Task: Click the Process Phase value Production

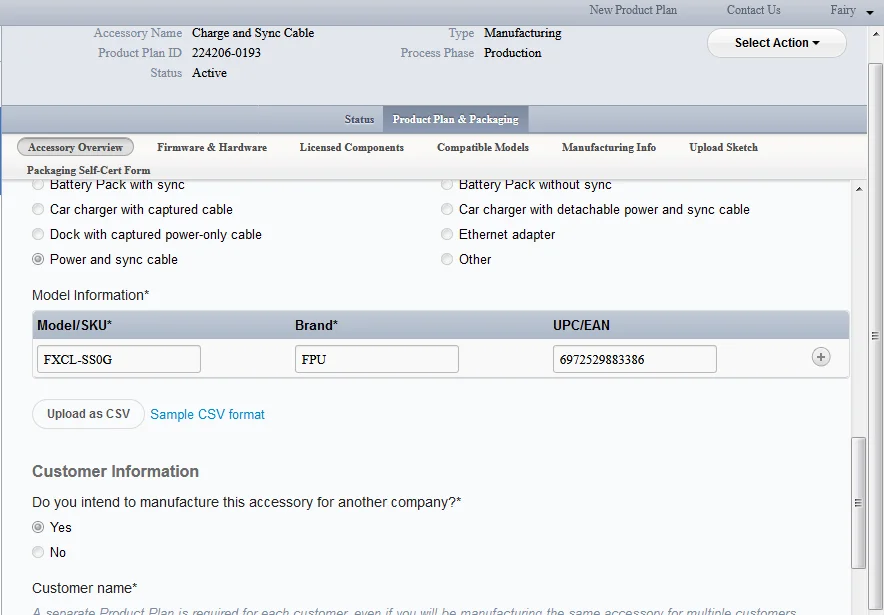Action: (512, 53)
